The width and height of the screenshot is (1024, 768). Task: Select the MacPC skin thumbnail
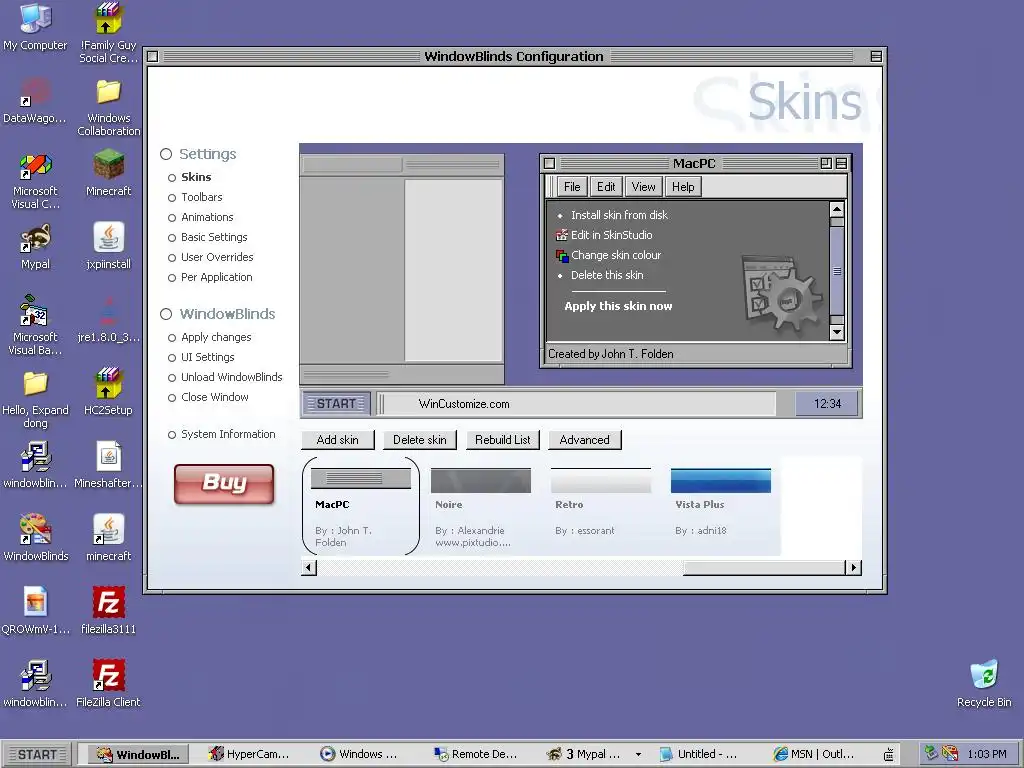tap(360, 506)
